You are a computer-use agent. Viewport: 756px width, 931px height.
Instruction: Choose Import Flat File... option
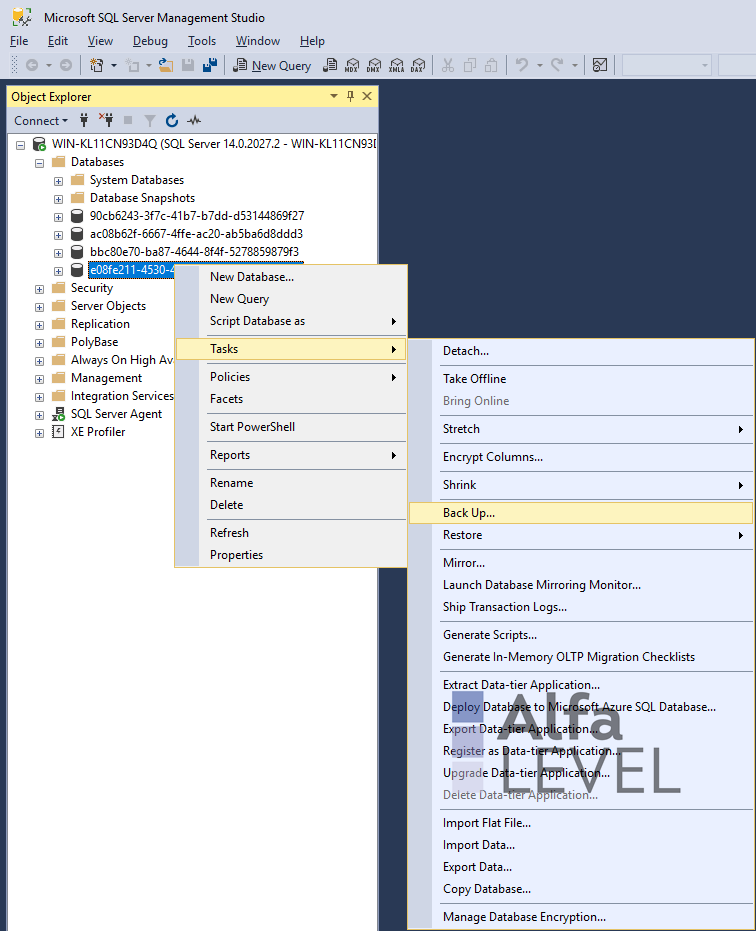581,823
